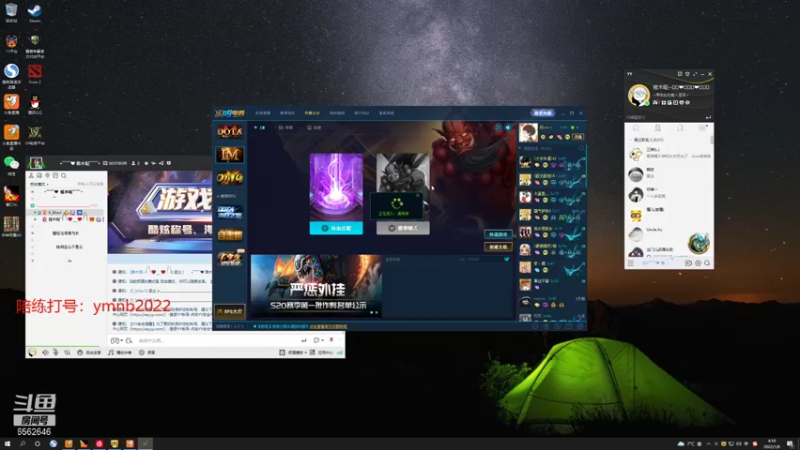The height and width of the screenshot is (450, 800).
Task: Click the headset avatar icon at YY channel bottom-left
Action: point(32,353)
